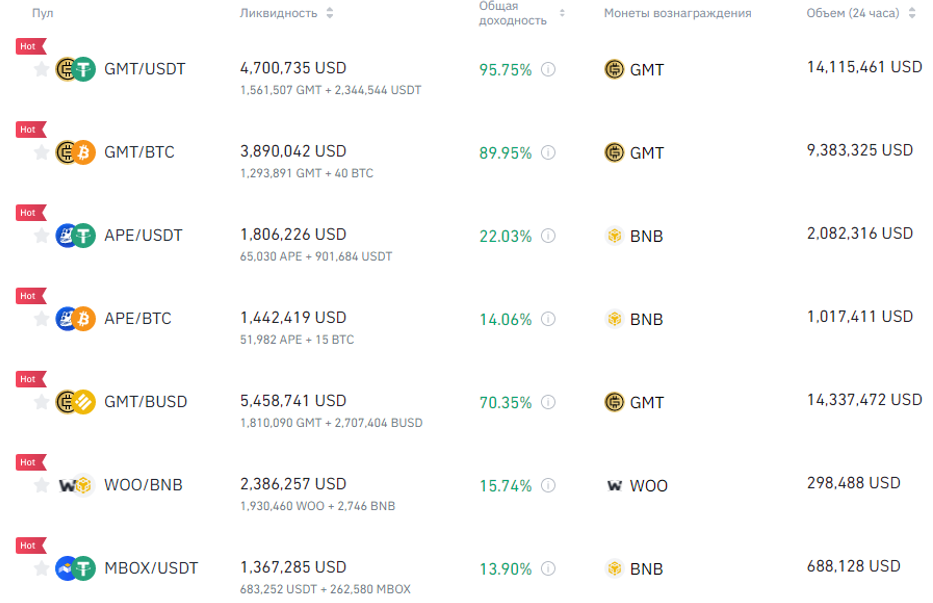This screenshot has height=603, width=933.
Task: Open info icon next to 70.35% yield
Action: [548, 402]
